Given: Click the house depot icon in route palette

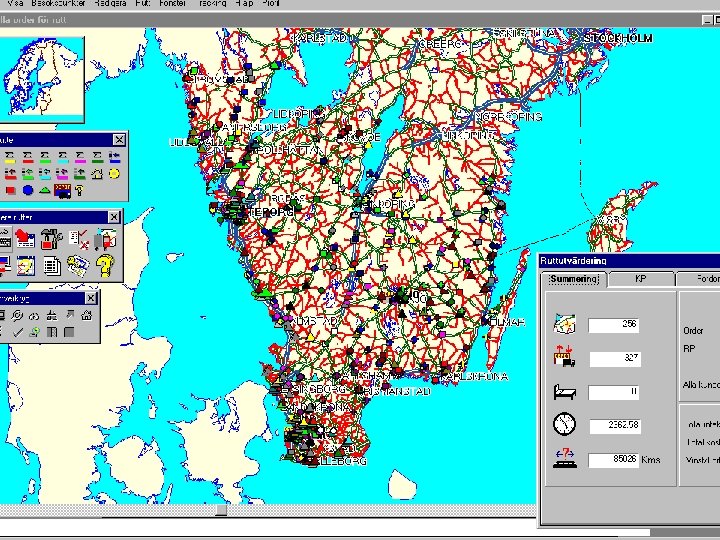Looking at the screenshot, I should coord(97,174).
